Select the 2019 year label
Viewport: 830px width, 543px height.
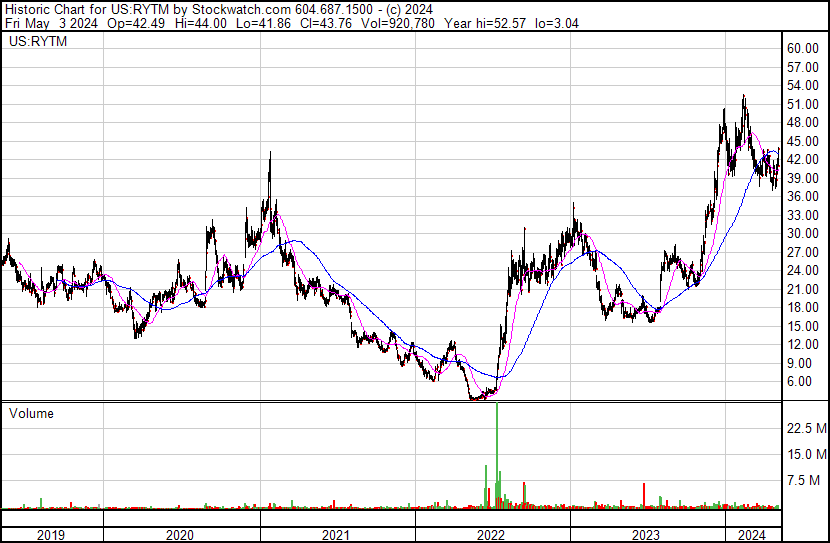pyautogui.click(x=51, y=535)
